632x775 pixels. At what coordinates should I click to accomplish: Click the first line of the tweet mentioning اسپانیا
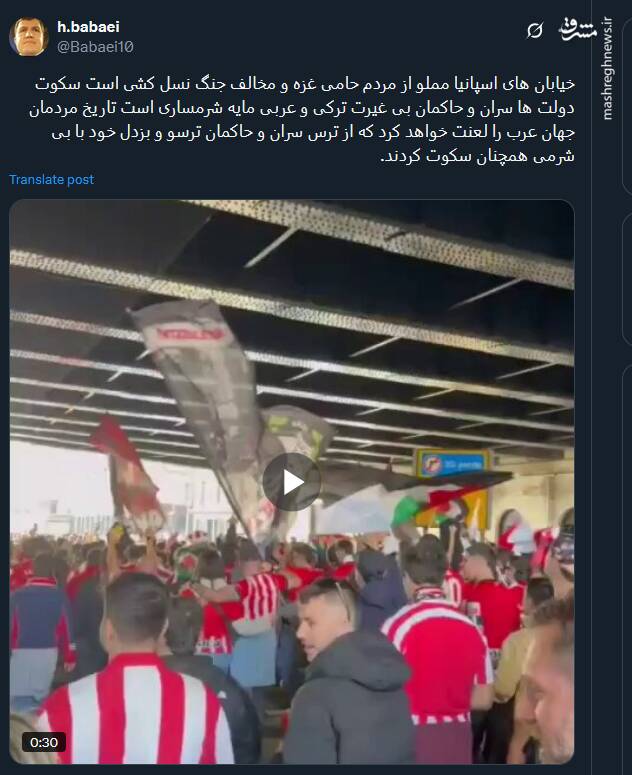304,84
